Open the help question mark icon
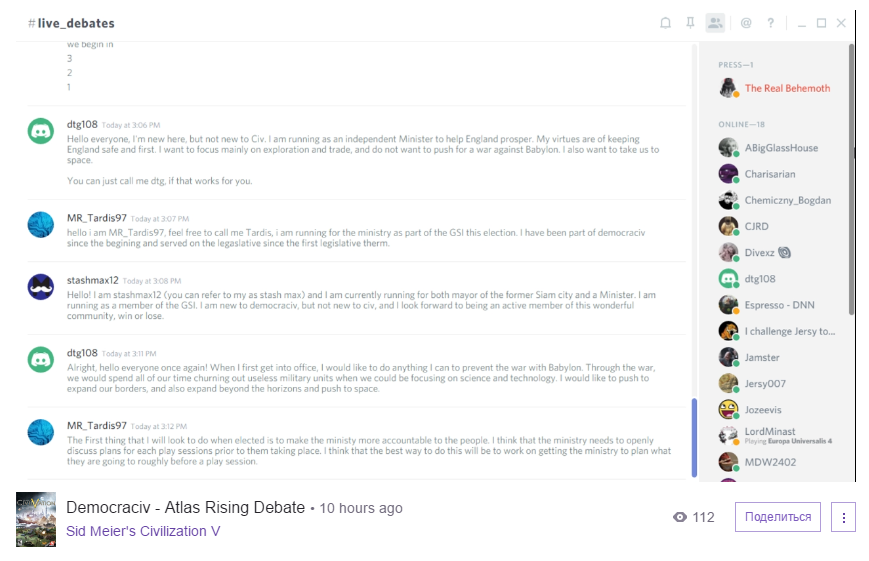 [x=771, y=23]
